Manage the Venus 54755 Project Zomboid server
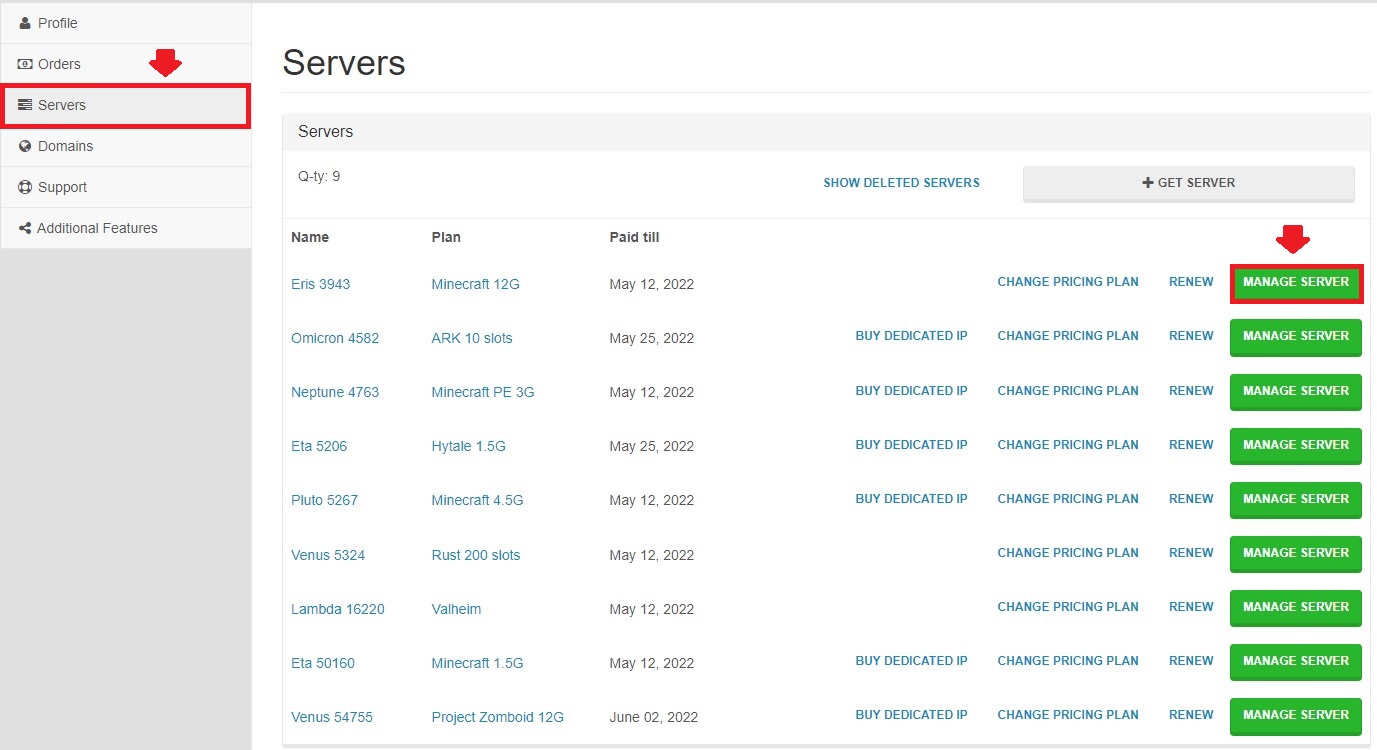This screenshot has width=1377, height=750. coord(1296,716)
